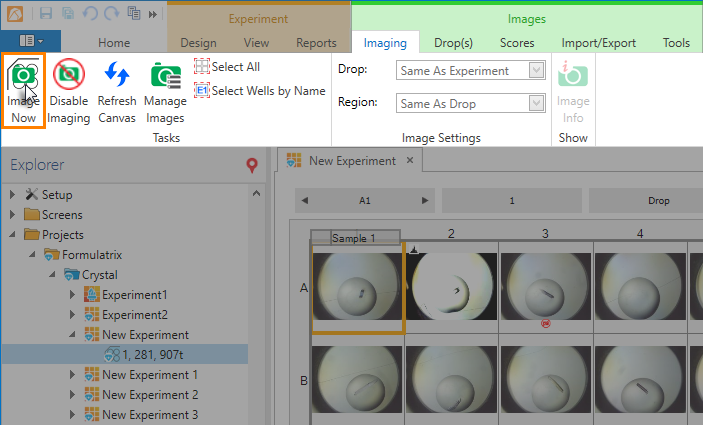Expand the New Experiment 2 node
703x425 pixels.
[72, 395]
